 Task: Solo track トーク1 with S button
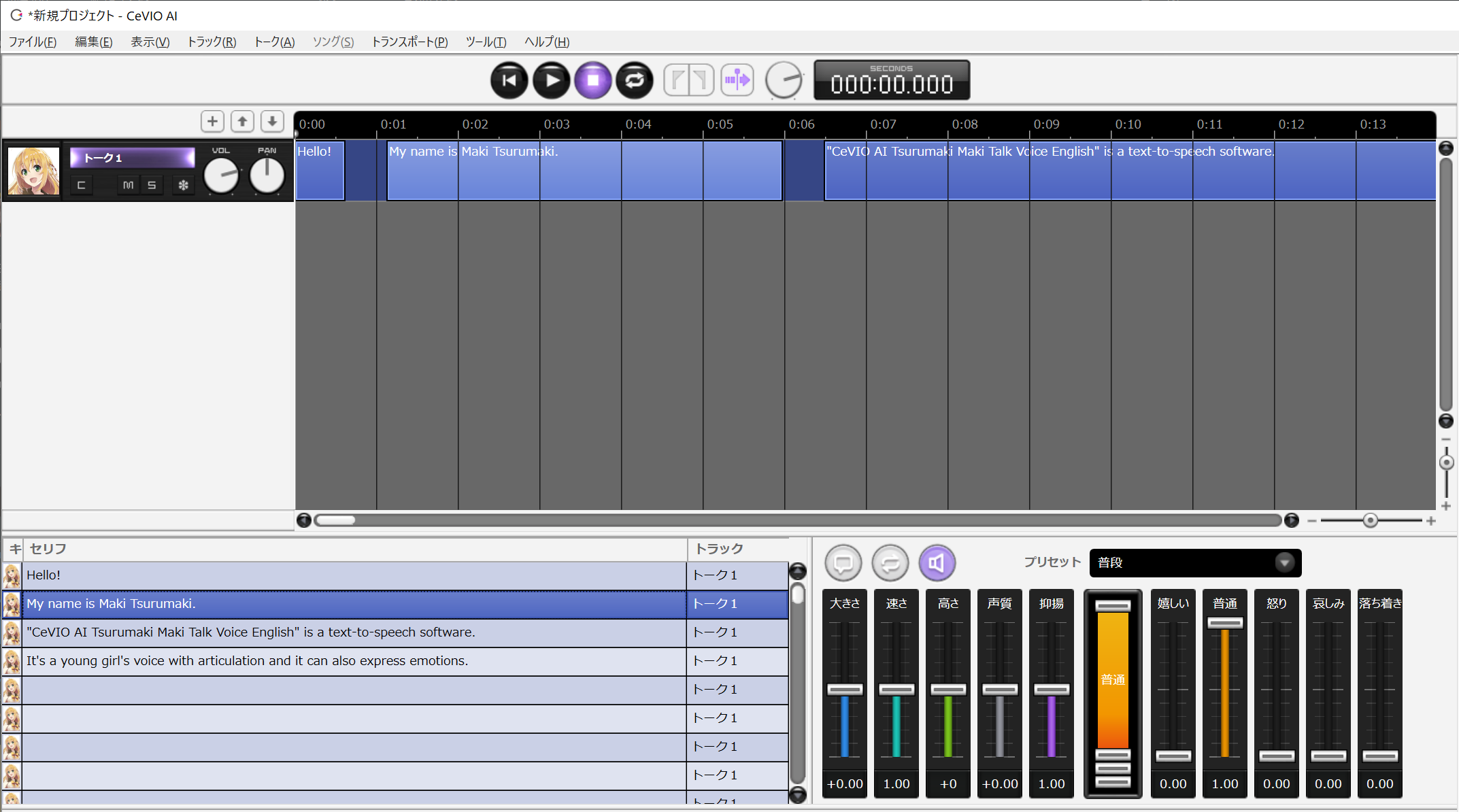(x=152, y=185)
